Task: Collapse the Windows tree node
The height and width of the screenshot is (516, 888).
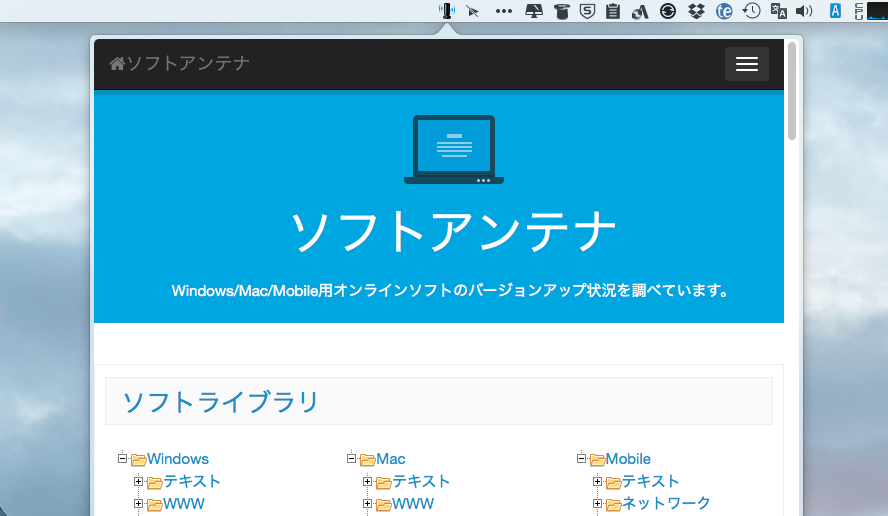Action: pyautogui.click(x=123, y=459)
